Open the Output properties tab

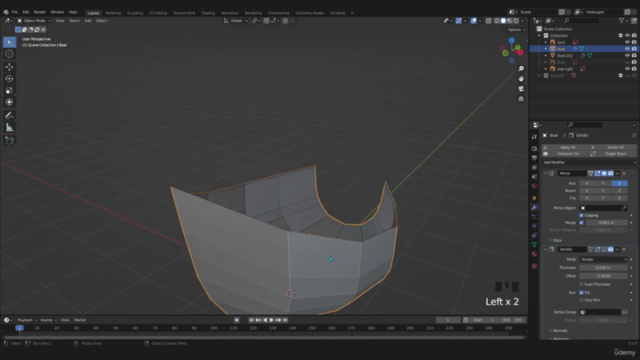tap(534, 158)
